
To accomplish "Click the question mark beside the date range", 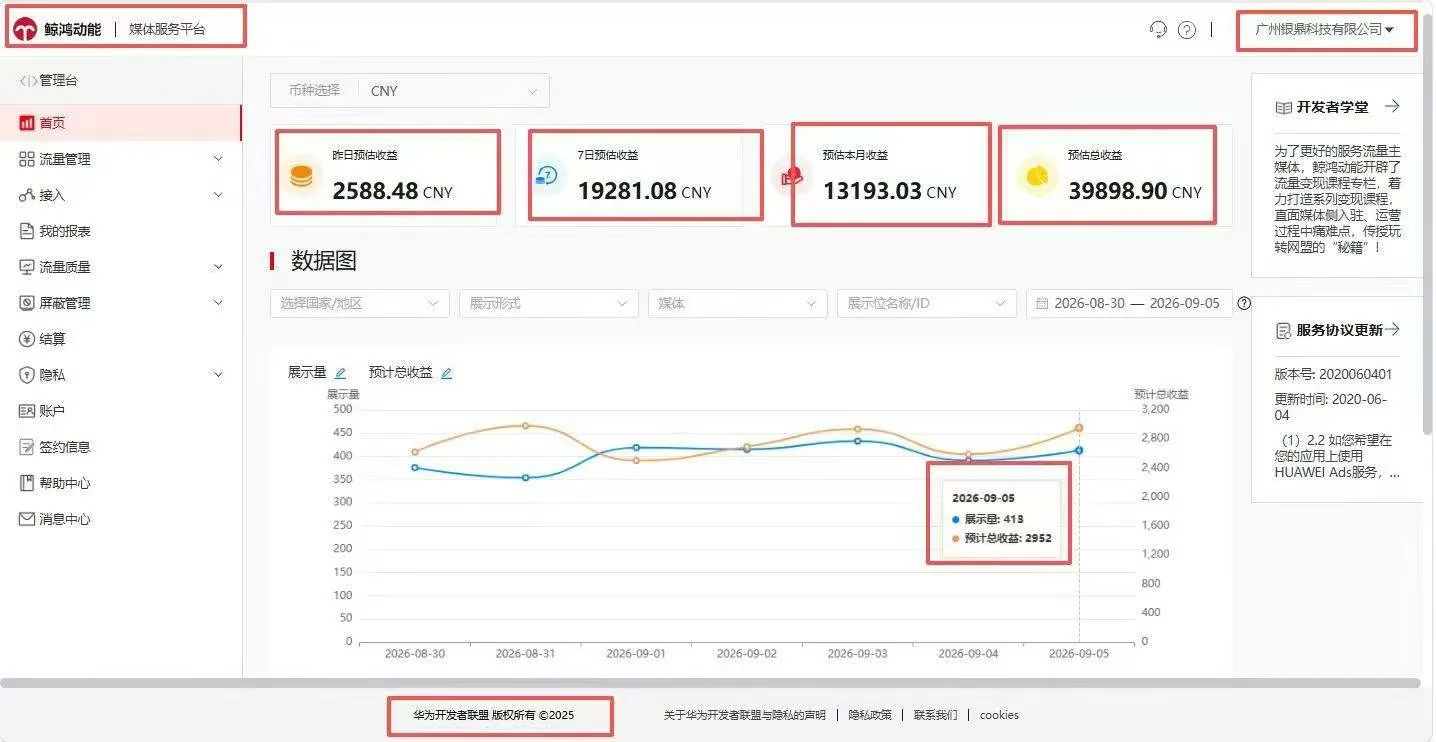I will pos(1244,303).
